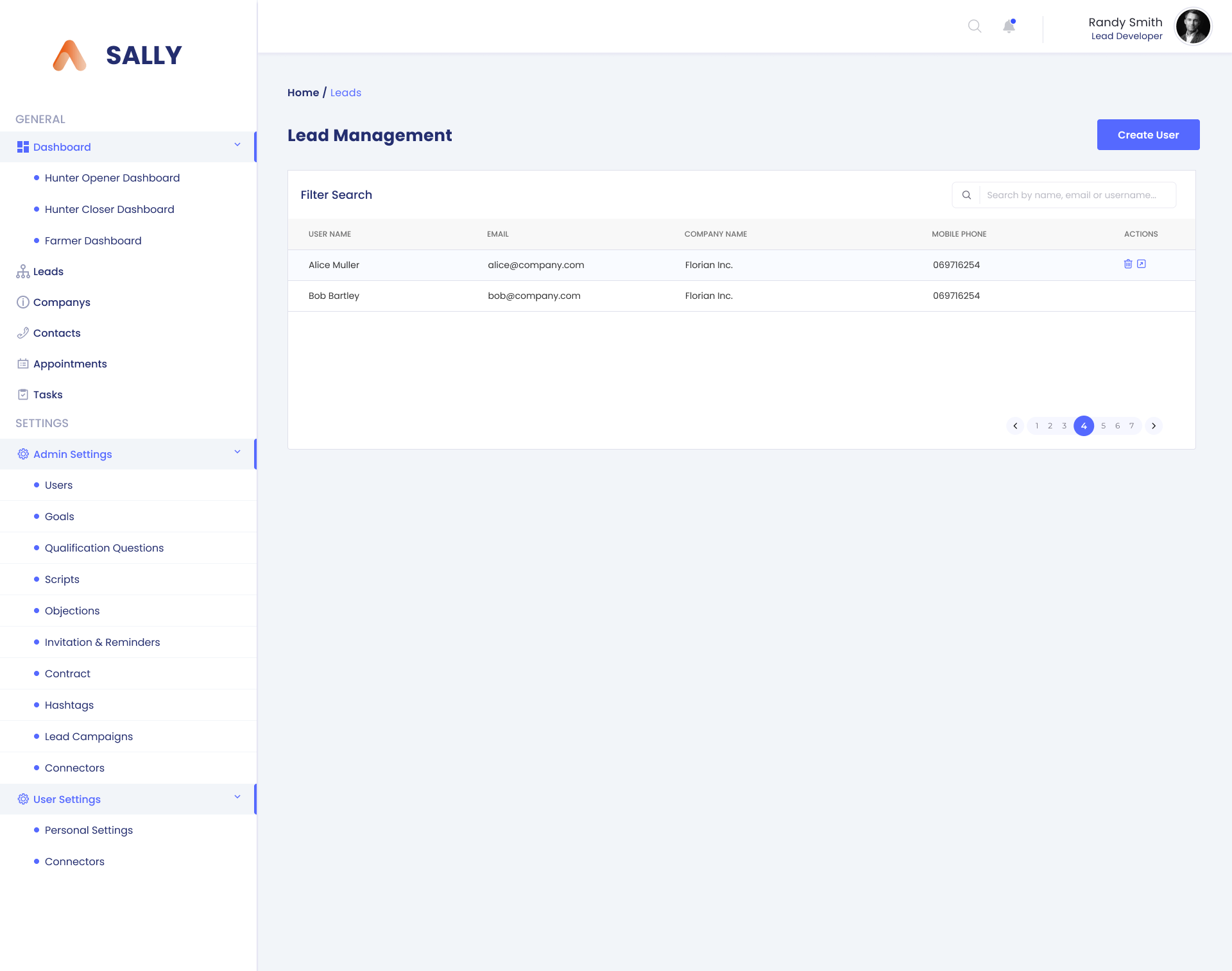Screen dimensions: 1232x971
Task: Open Goals under Admin Settings
Action: coord(60,516)
